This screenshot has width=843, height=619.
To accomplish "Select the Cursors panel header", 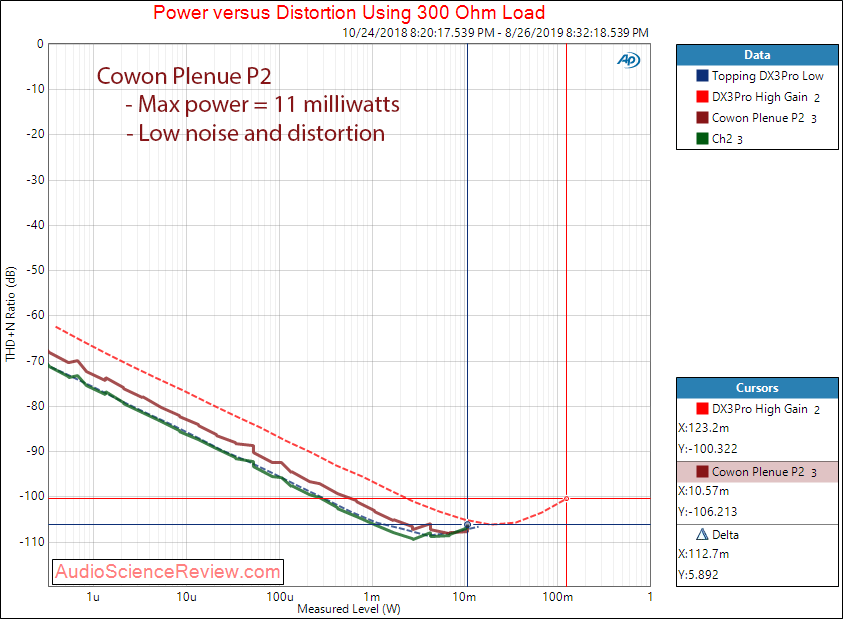I will click(x=757, y=388).
